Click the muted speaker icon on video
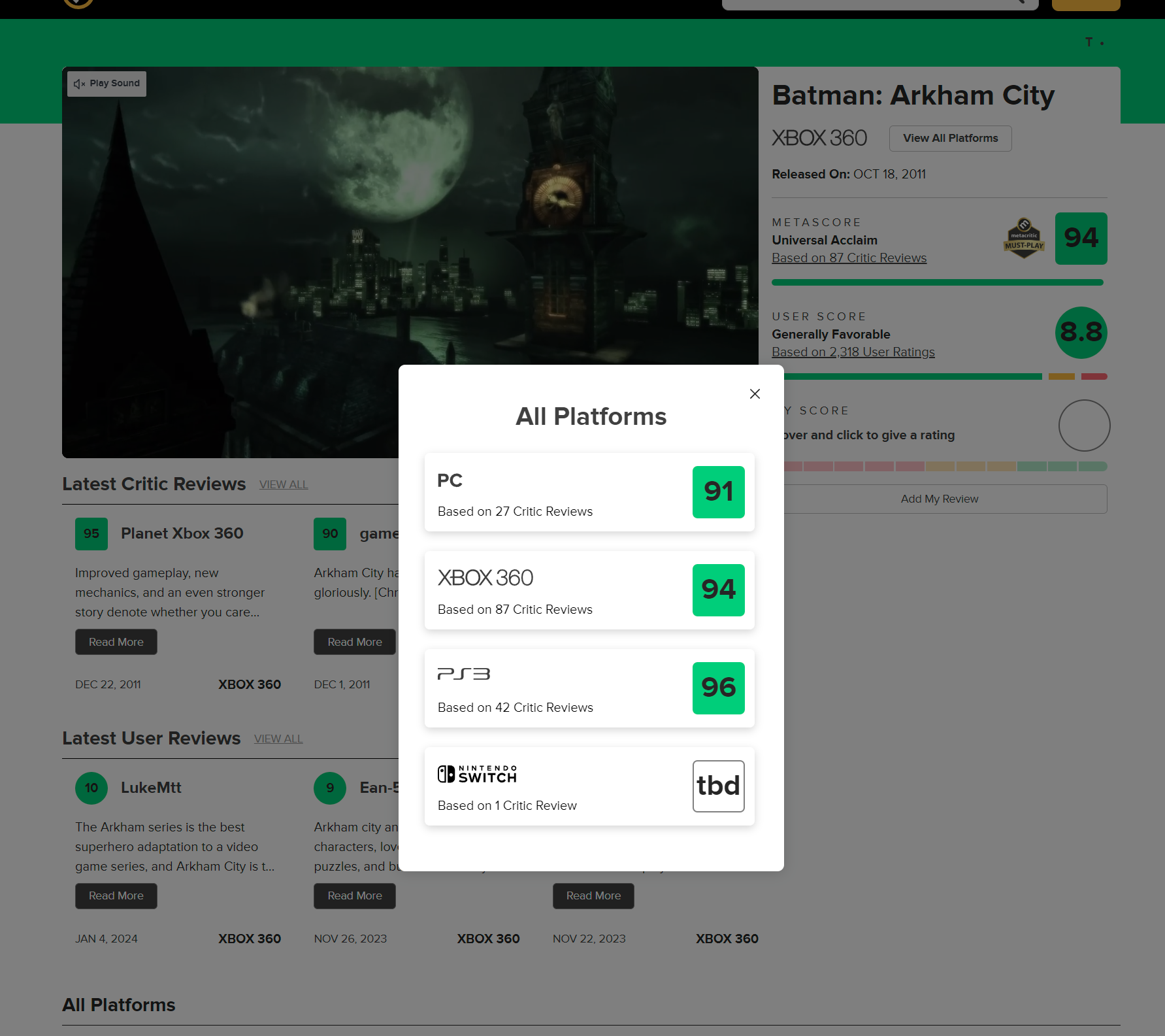The image size is (1165, 1036). pyautogui.click(x=80, y=84)
